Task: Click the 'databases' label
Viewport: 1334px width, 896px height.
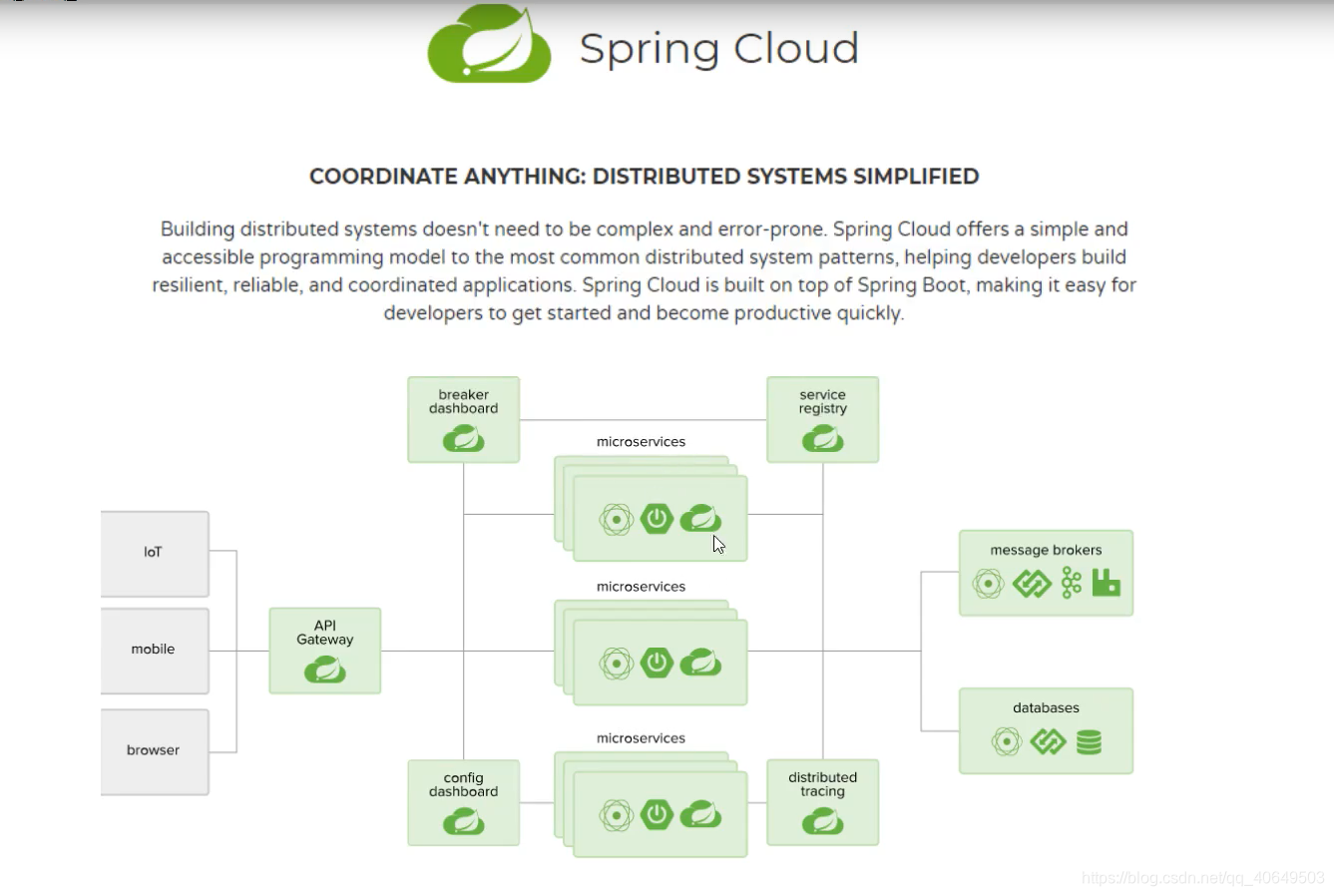Action: click(x=1046, y=708)
